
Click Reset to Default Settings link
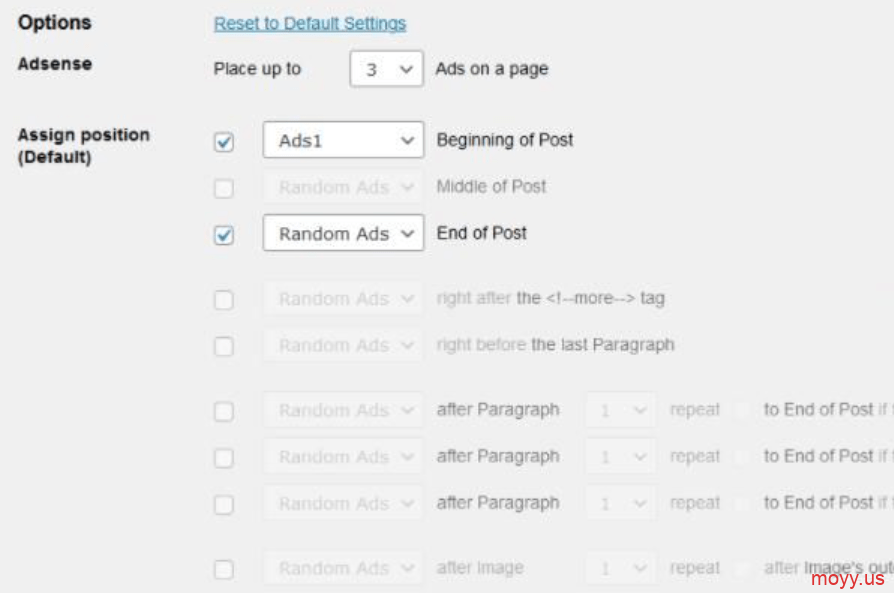310,23
